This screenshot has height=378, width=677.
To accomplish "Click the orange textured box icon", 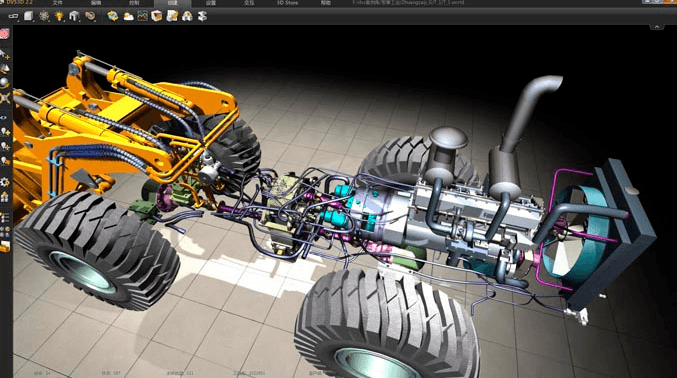I will pyautogui.click(x=157, y=16).
